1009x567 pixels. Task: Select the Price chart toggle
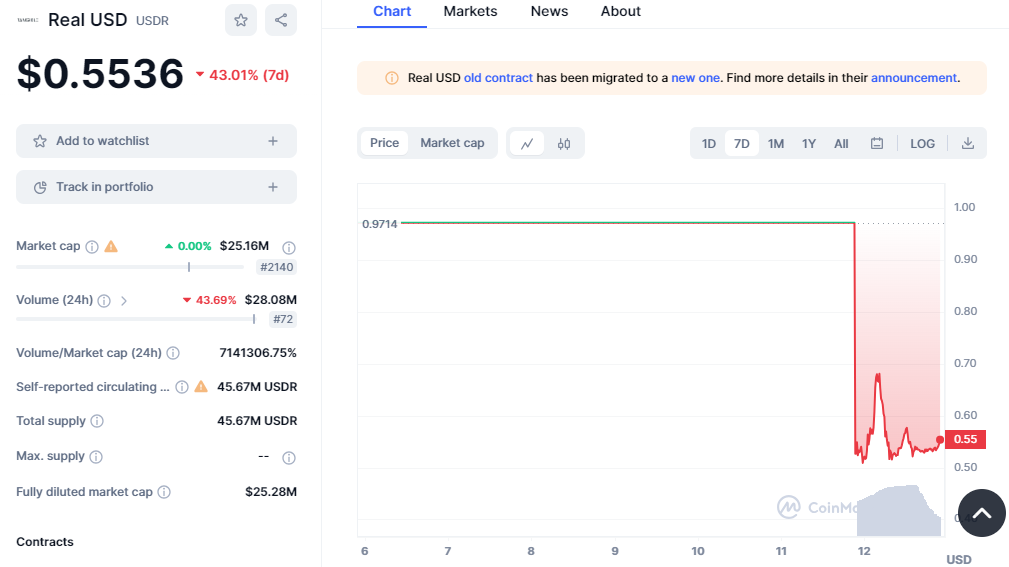(384, 143)
